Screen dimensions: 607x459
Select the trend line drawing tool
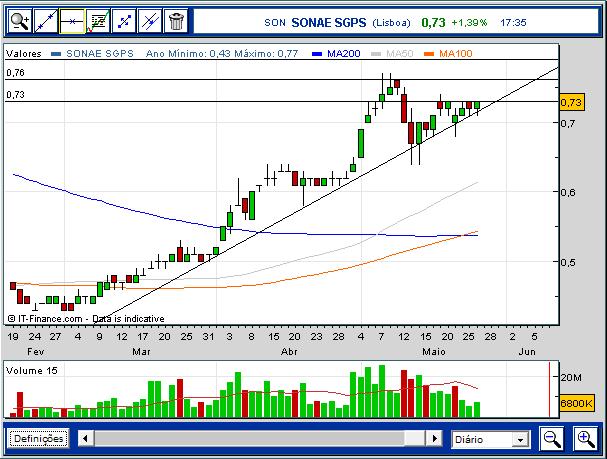pos(46,21)
